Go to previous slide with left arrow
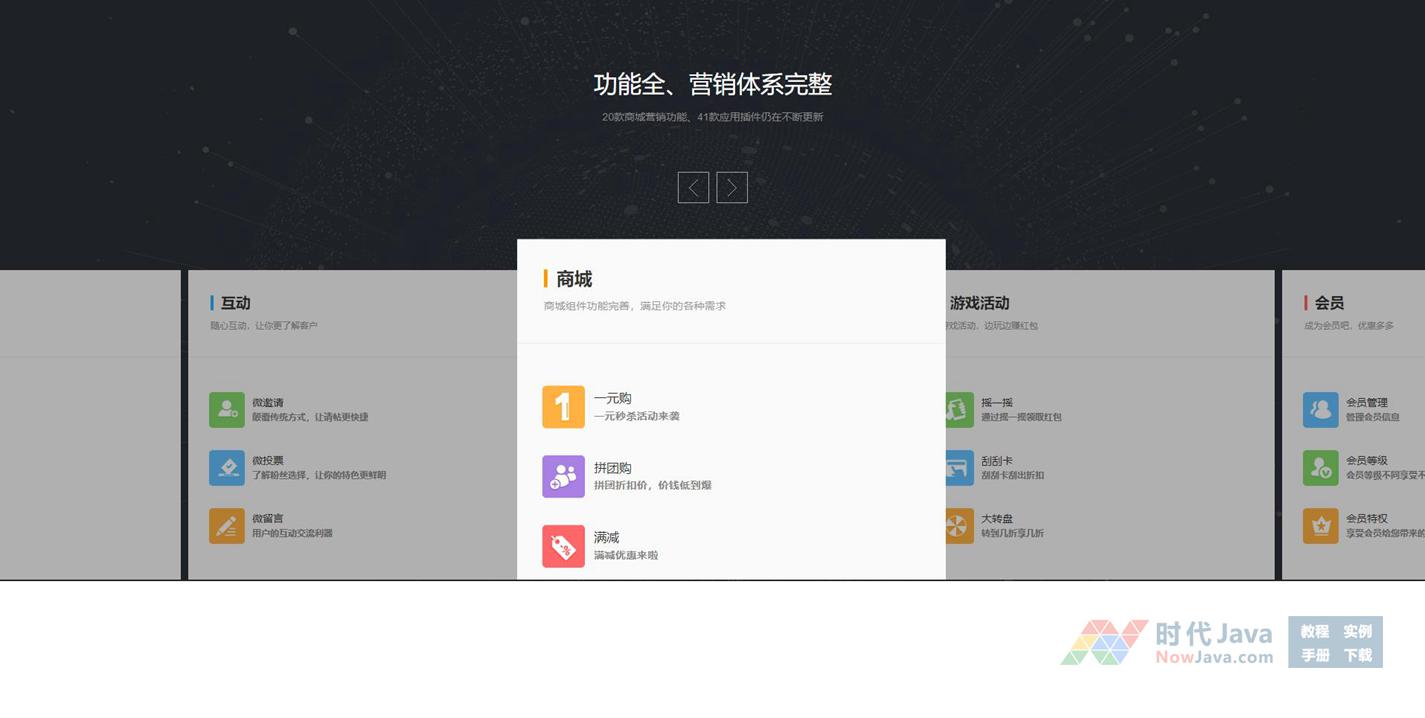Screen dimensions: 1425x718 tap(693, 187)
